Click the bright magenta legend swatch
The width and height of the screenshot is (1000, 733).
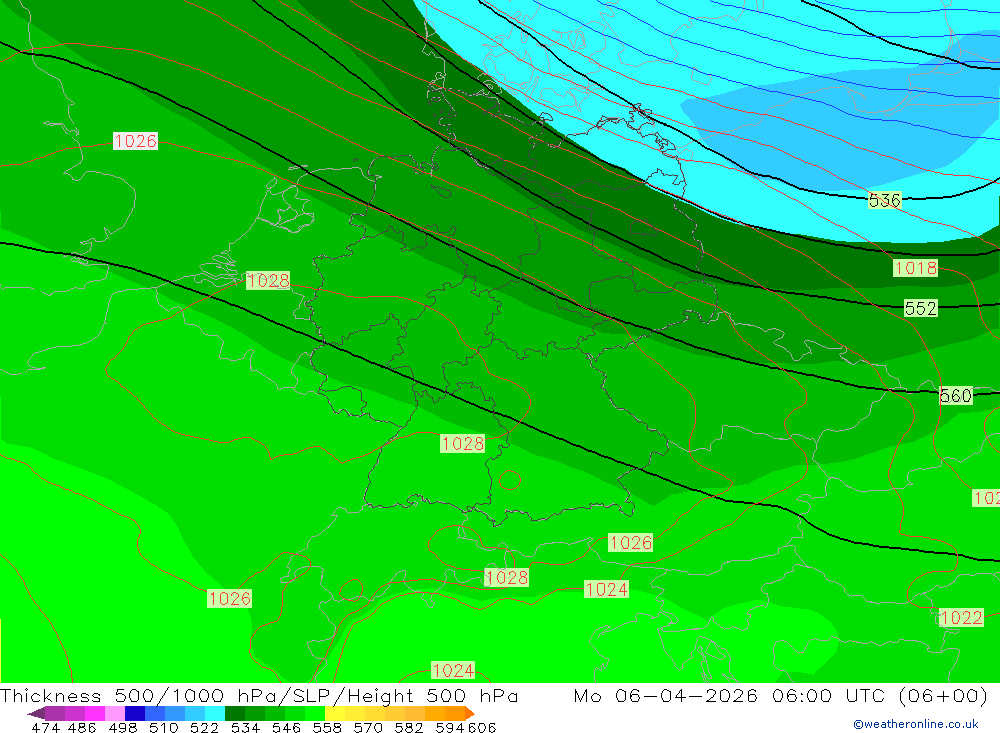95,713
